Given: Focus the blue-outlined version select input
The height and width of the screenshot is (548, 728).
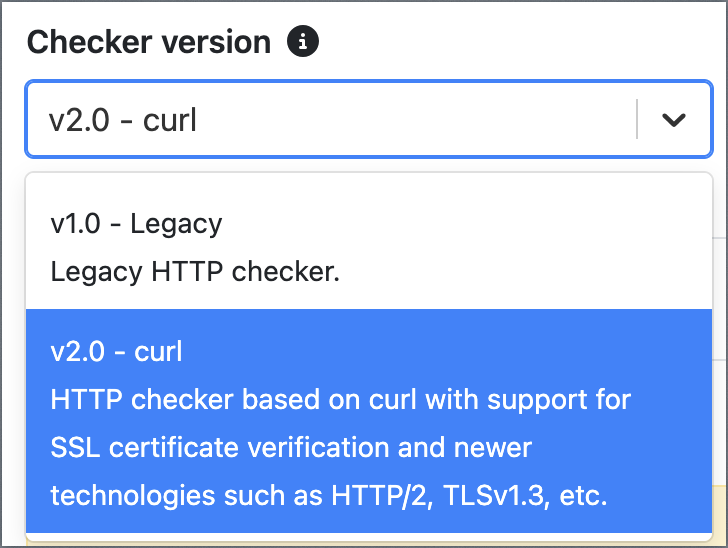Looking at the screenshot, I should tap(369, 119).
